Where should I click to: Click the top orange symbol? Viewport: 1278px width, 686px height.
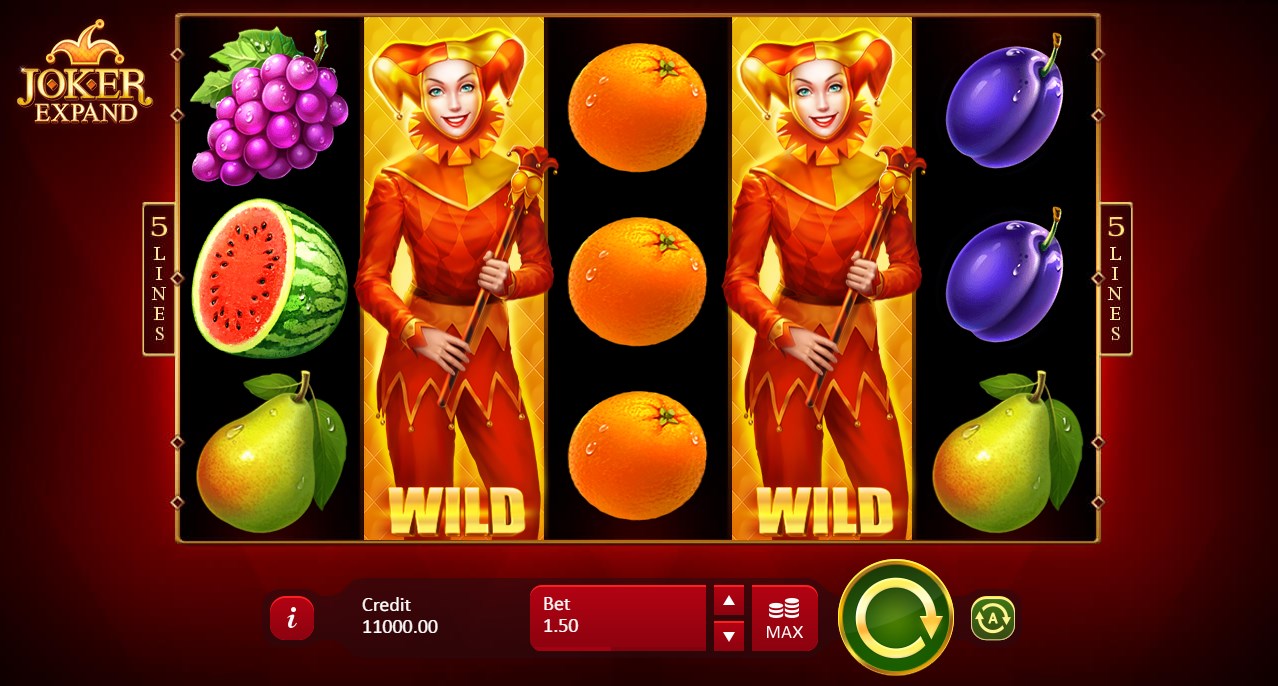click(x=637, y=103)
